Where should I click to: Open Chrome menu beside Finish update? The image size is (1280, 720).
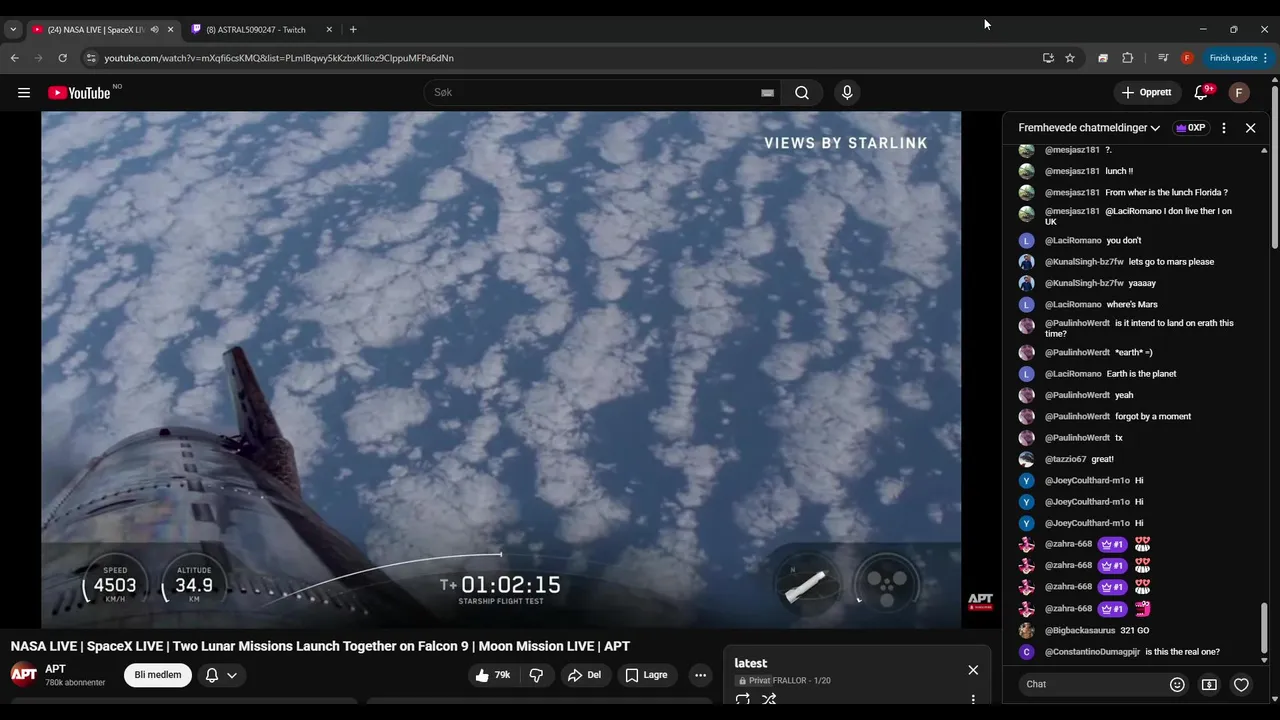1265,58
